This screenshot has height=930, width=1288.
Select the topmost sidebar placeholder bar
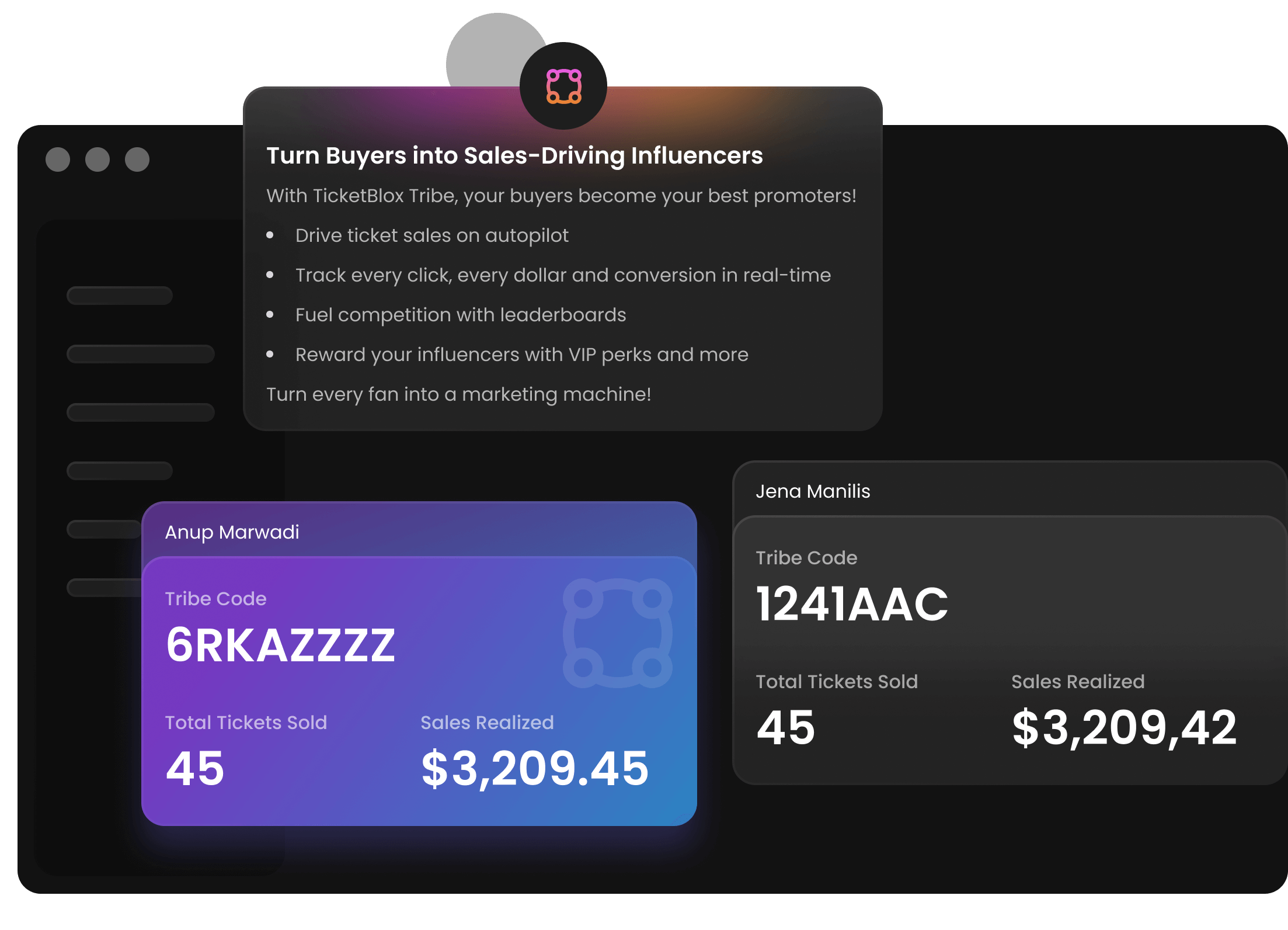tap(120, 296)
